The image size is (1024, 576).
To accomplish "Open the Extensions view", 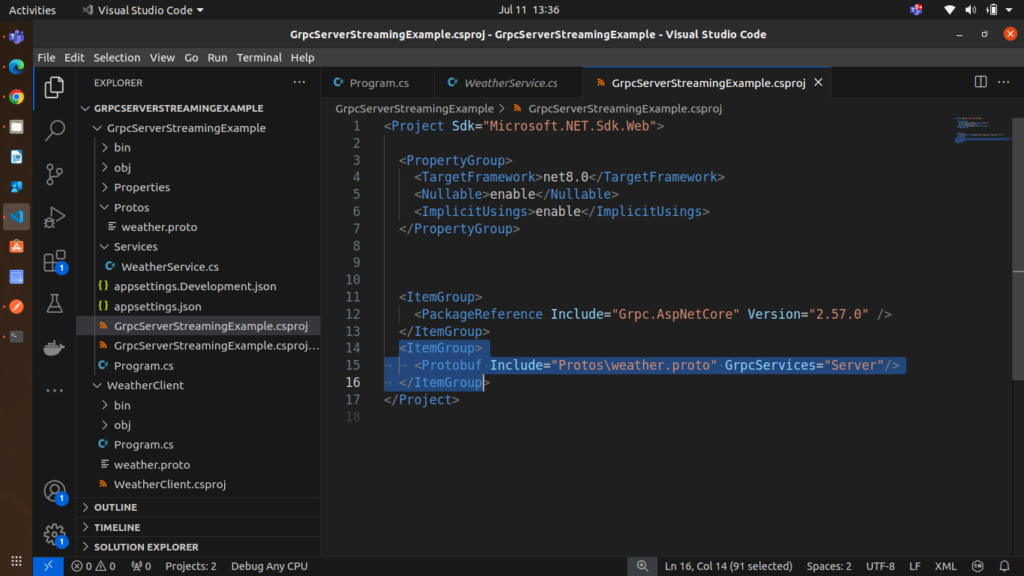I will pyautogui.click(x=55, y=261).
